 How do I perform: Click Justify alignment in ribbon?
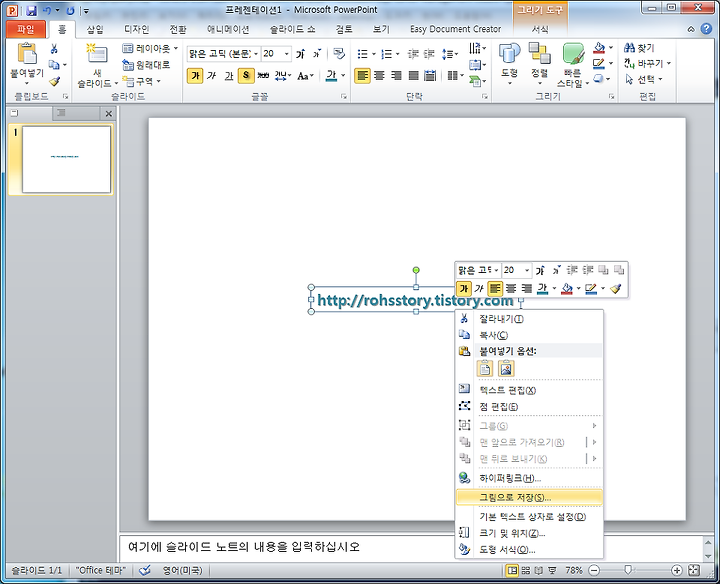[x=414, y=75]
